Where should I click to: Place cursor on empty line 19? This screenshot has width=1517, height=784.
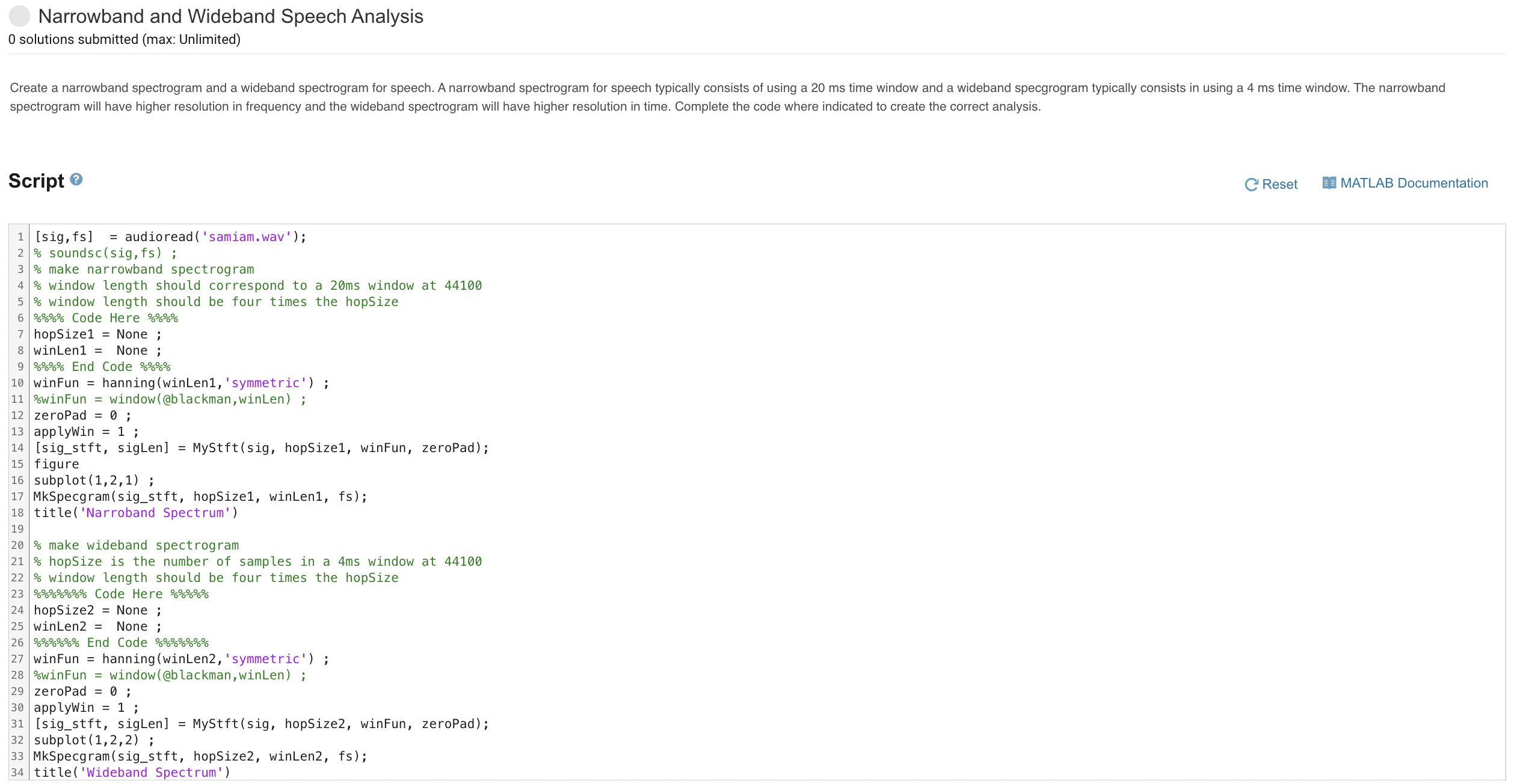(x=180, y=529)
